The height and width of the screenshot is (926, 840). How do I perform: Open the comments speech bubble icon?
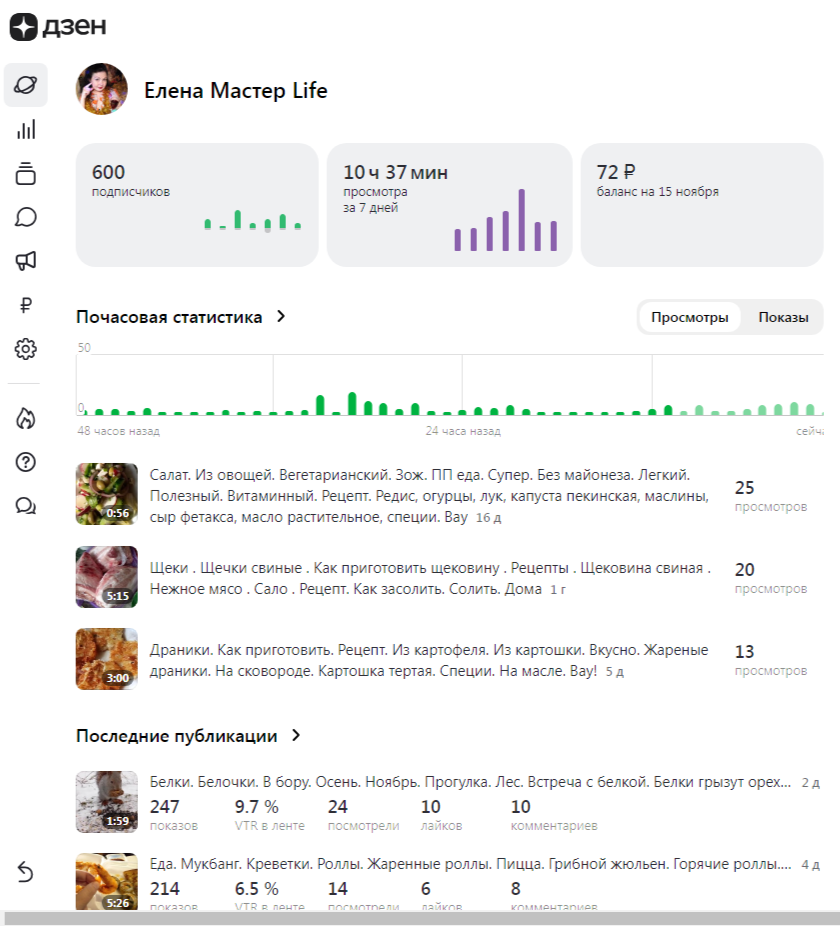coord(26,217)
